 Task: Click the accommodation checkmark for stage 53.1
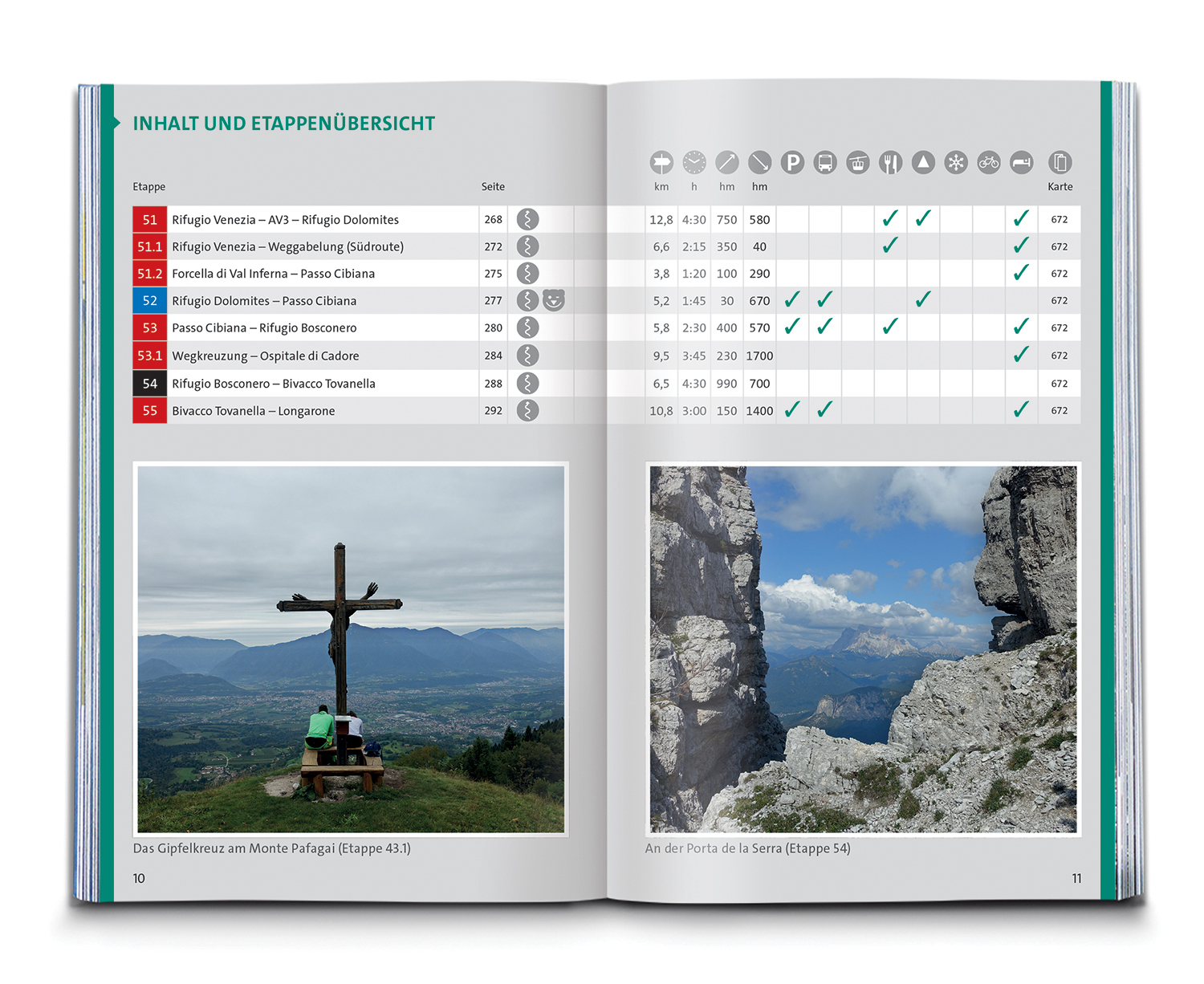pyautogui.click(x=1021, y=355)
